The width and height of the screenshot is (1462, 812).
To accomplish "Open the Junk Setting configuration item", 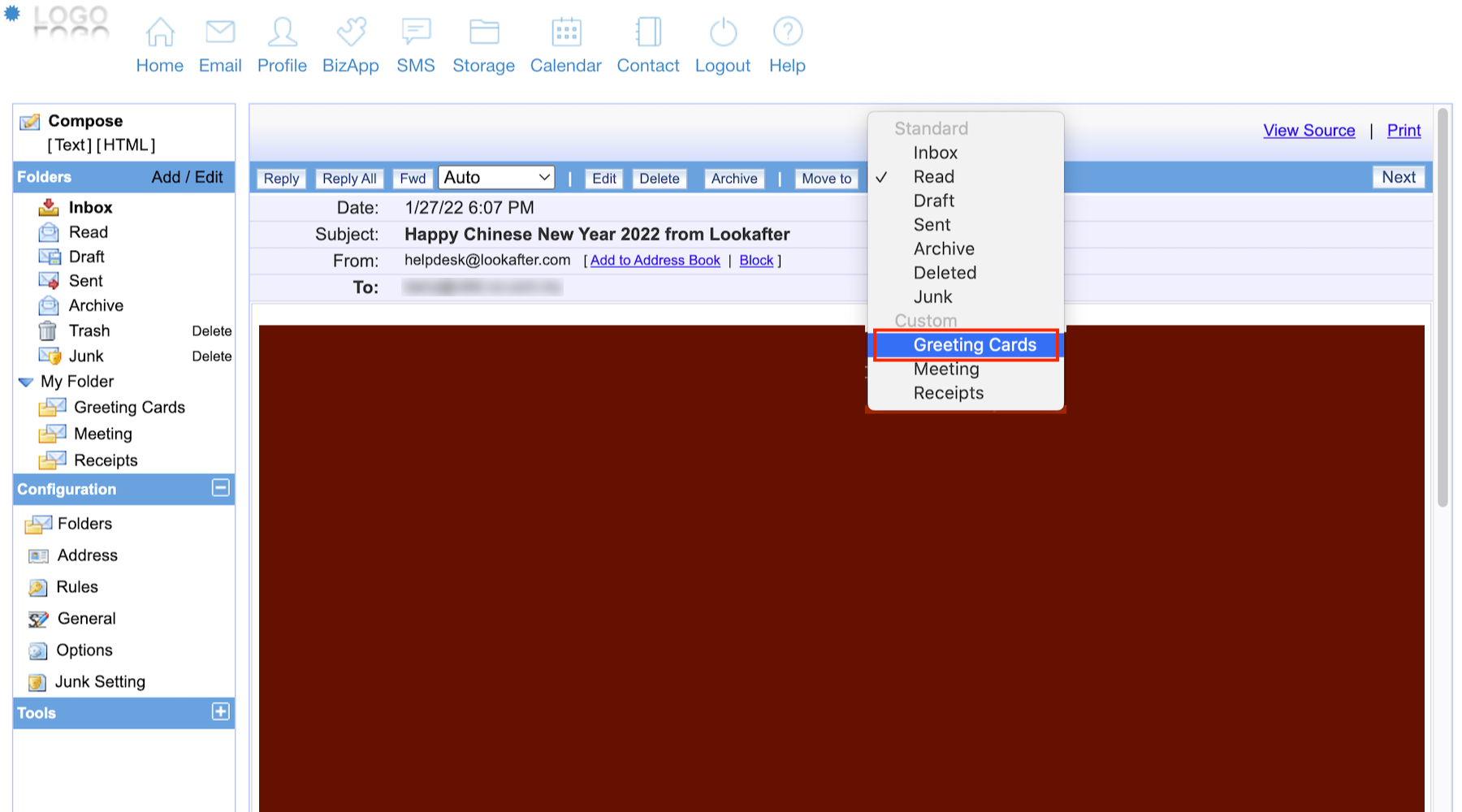I will click(99, 682).
